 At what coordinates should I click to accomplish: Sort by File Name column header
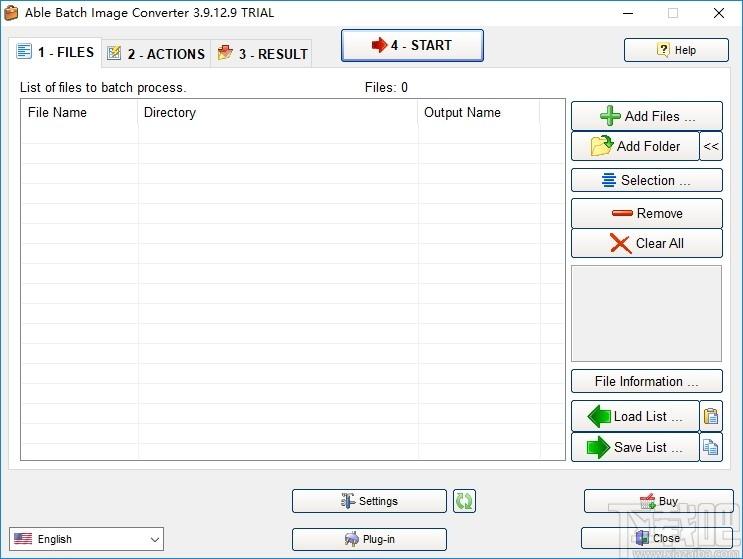[x=79, y=112]
